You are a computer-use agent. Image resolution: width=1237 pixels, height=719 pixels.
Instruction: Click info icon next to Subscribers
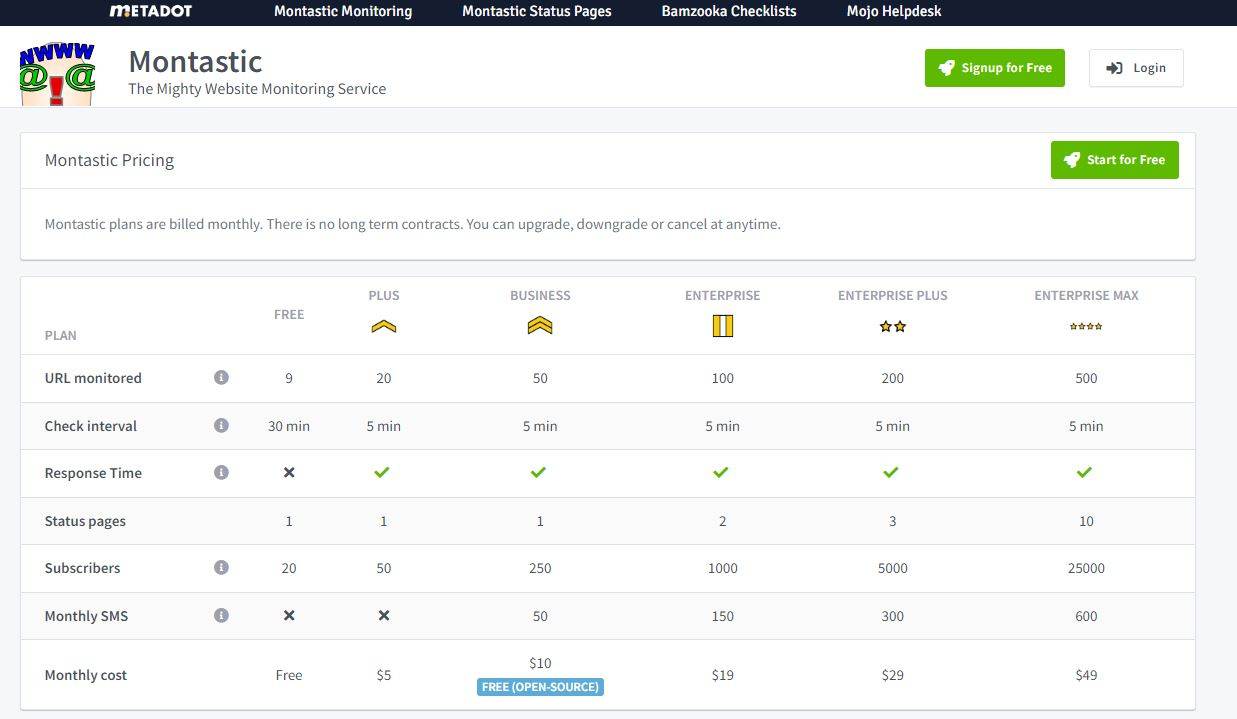pyautogui.click(x=221, y=567)
